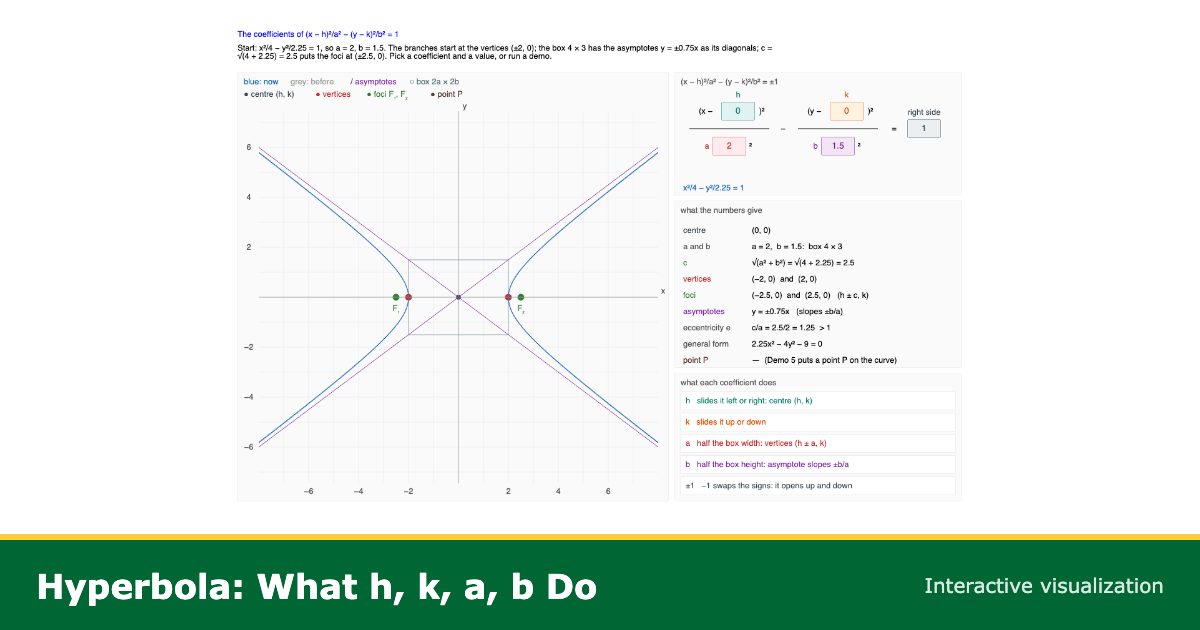1200x630 pixels.
Task: Select the 'k slides it up or down' row
Action: point(817,422)
